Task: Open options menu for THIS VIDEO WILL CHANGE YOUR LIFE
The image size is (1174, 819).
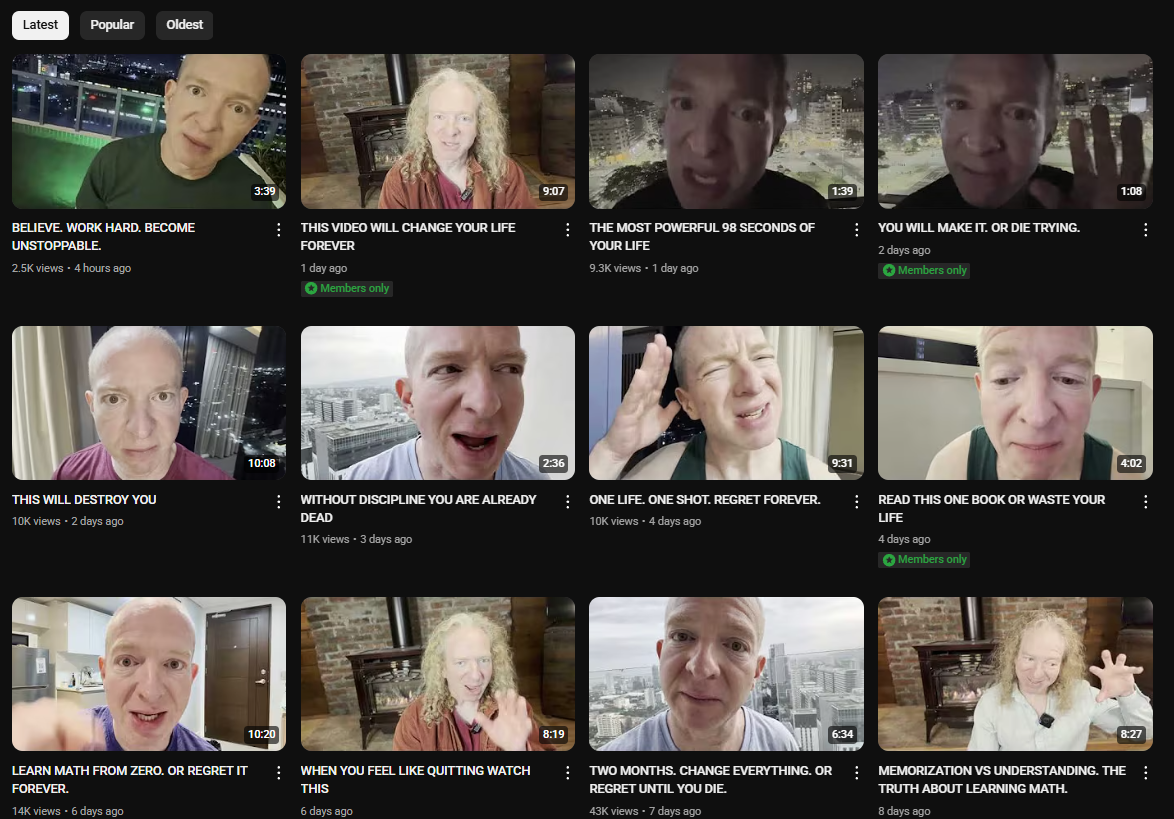Action: 568,230
